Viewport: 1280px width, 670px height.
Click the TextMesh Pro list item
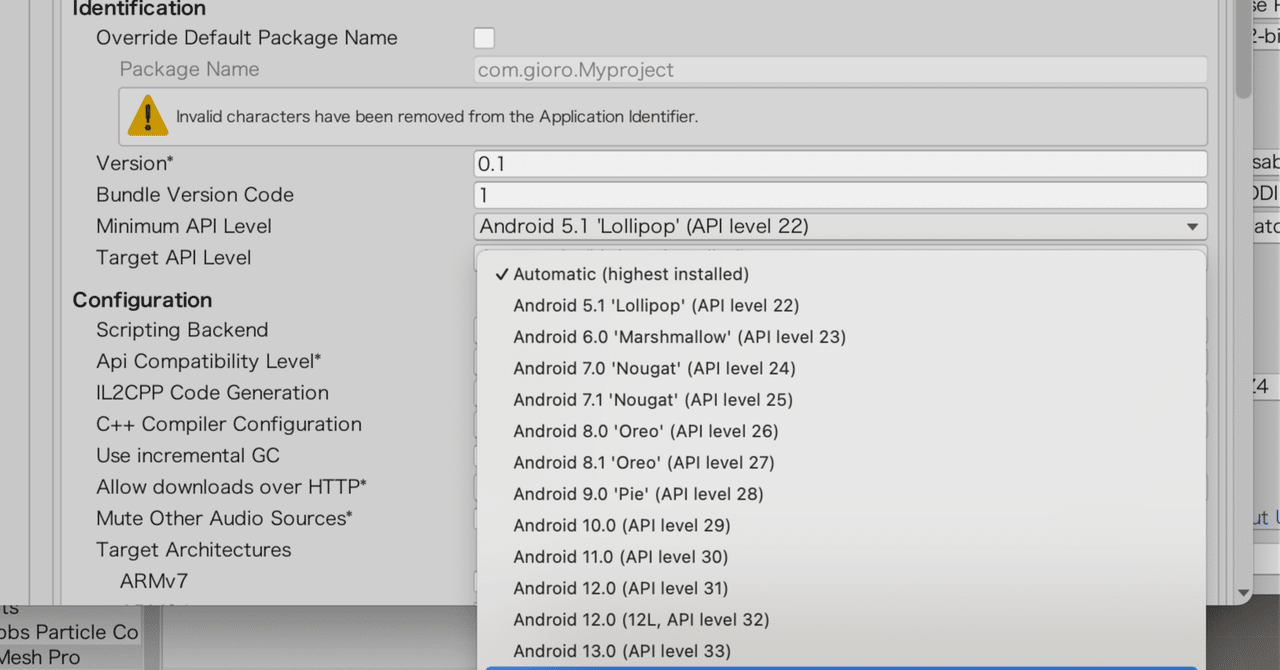tap(40, 657)
